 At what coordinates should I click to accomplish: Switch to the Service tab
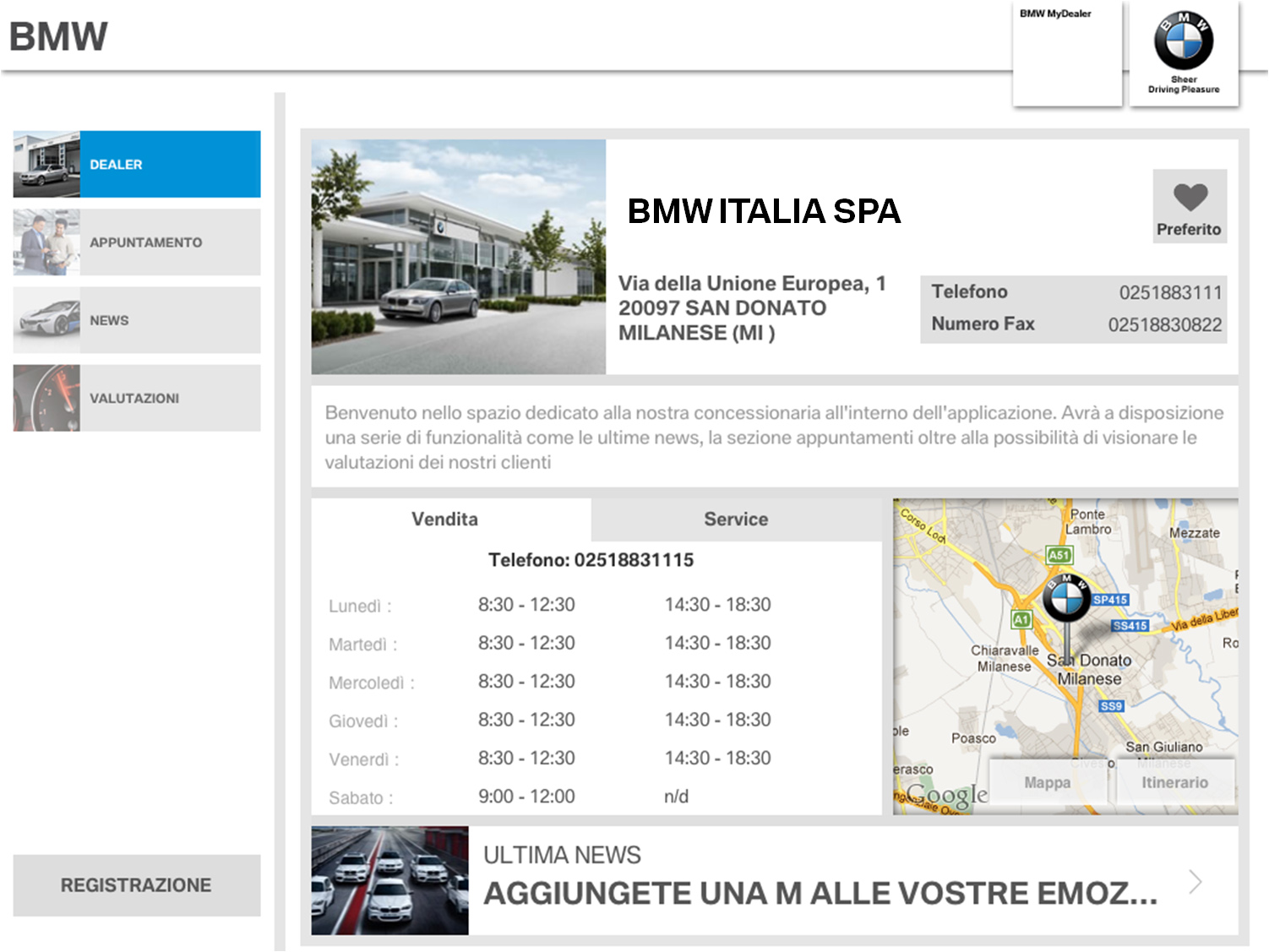(736, 520)
